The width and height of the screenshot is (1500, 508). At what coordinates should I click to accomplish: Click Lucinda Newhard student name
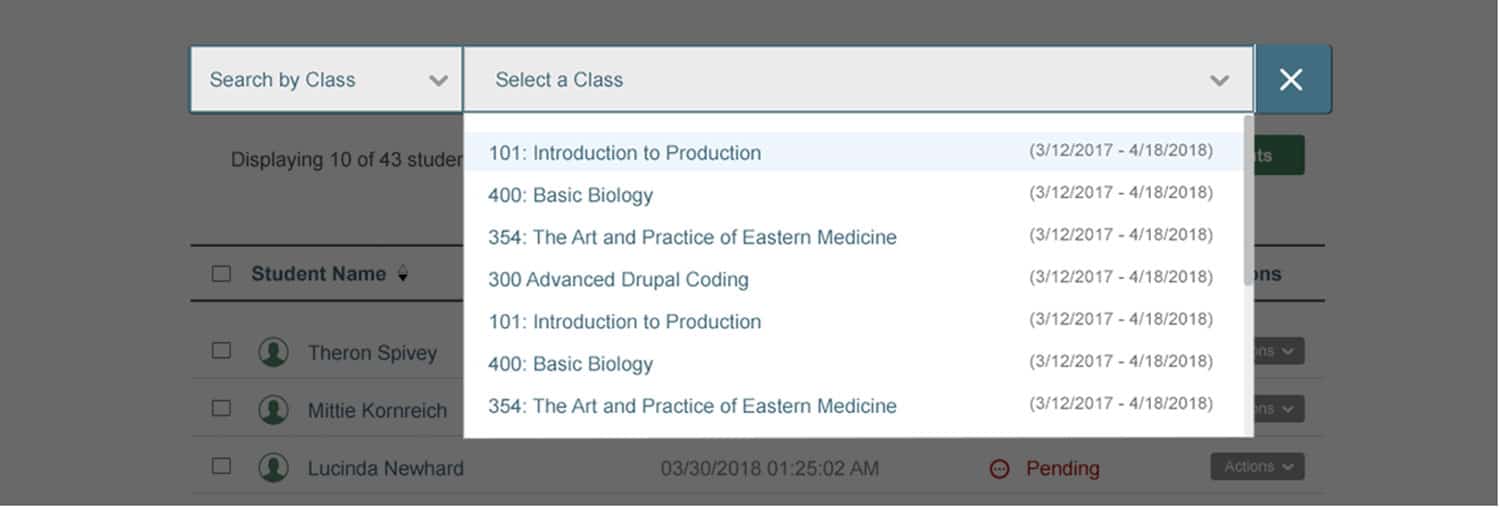click(x=385, y=468)
